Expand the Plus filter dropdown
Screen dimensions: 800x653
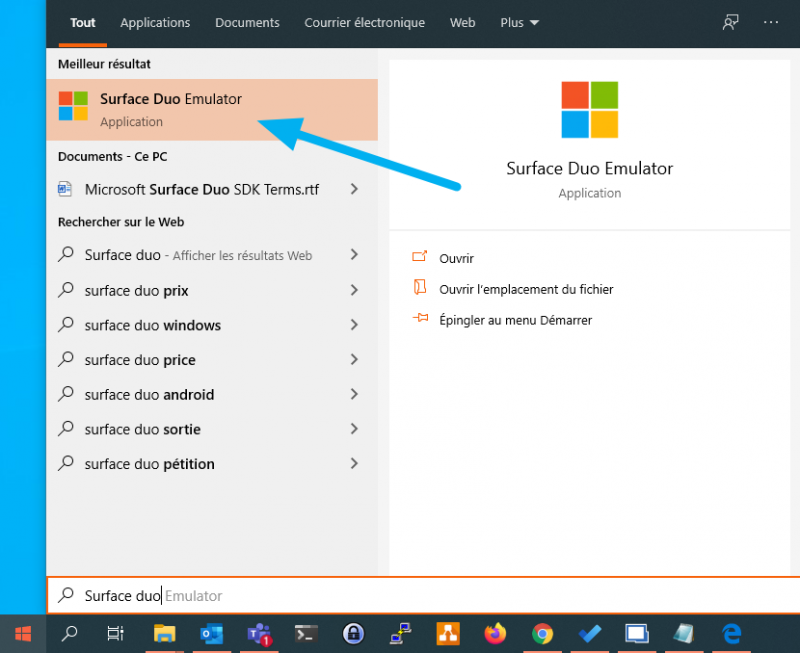point(519,22)
